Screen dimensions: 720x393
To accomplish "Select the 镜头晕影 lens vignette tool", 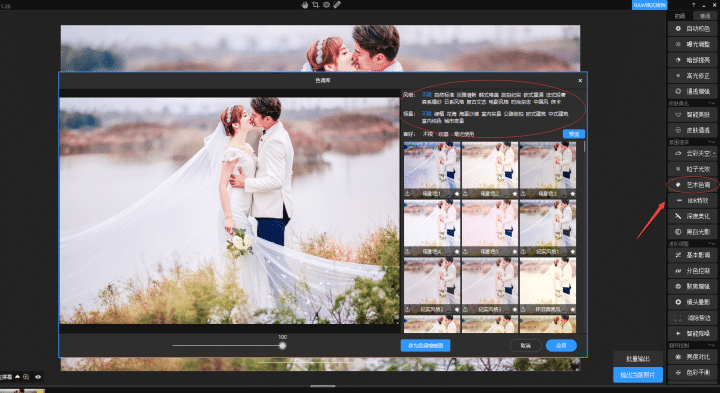I will point(692,302).
